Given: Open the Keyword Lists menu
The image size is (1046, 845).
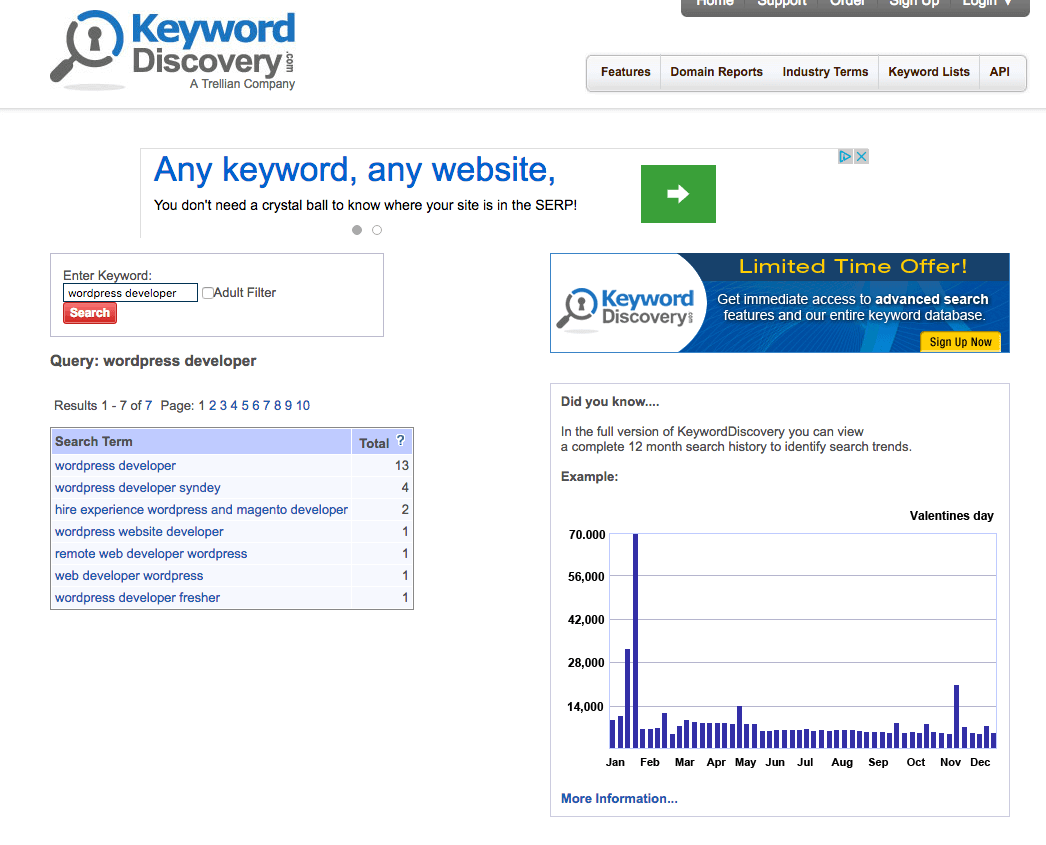Looking at the screenshot, I should (928, 72).
